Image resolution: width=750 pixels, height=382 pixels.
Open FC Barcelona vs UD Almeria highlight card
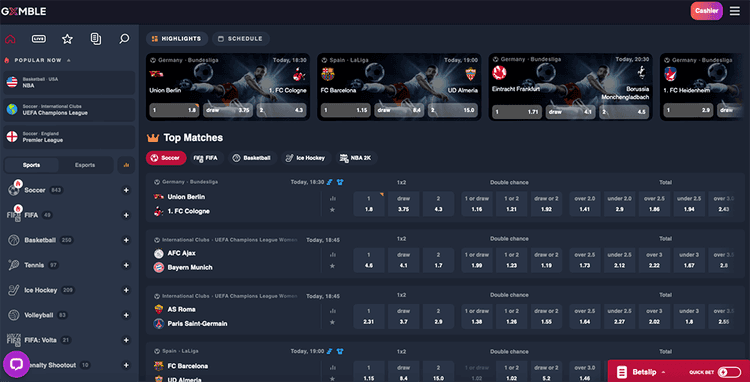[399, 87]
